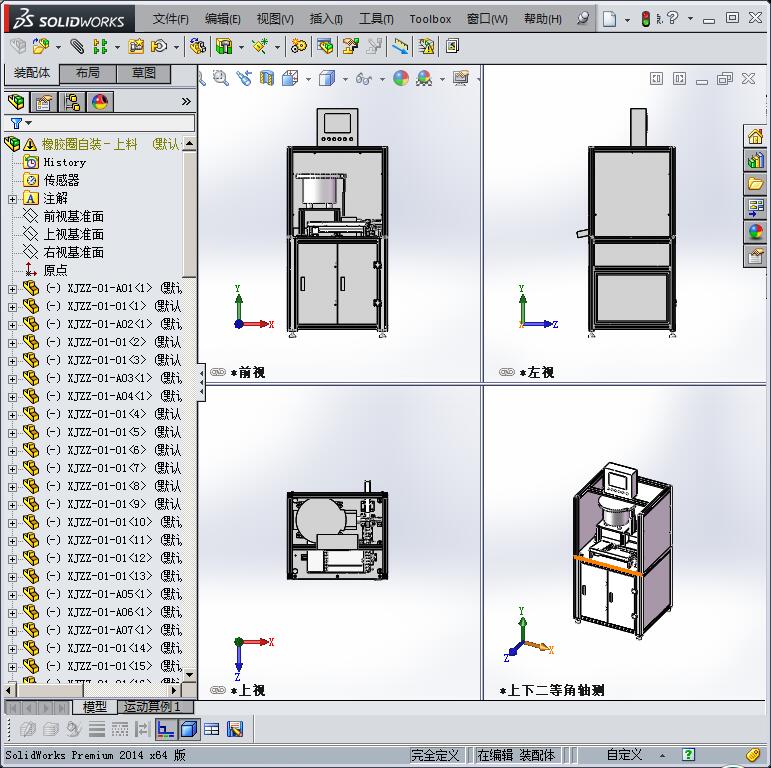Click Edit Appearance color ball

[x=401, y=78]
